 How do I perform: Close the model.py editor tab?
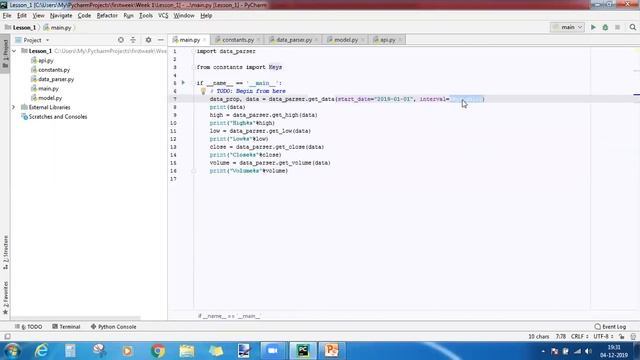(x=362, y=40)
